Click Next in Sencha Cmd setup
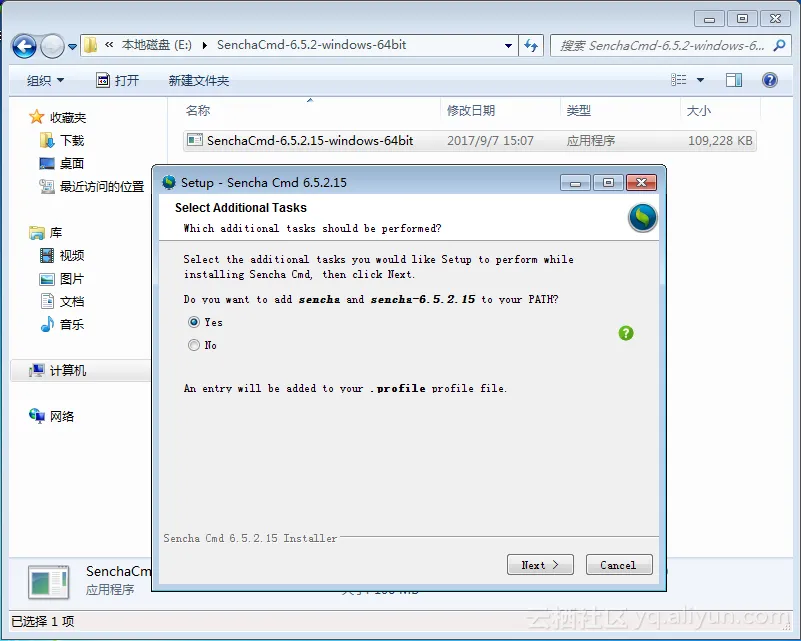Screen dimensions: 801x641 coord(540,565)
